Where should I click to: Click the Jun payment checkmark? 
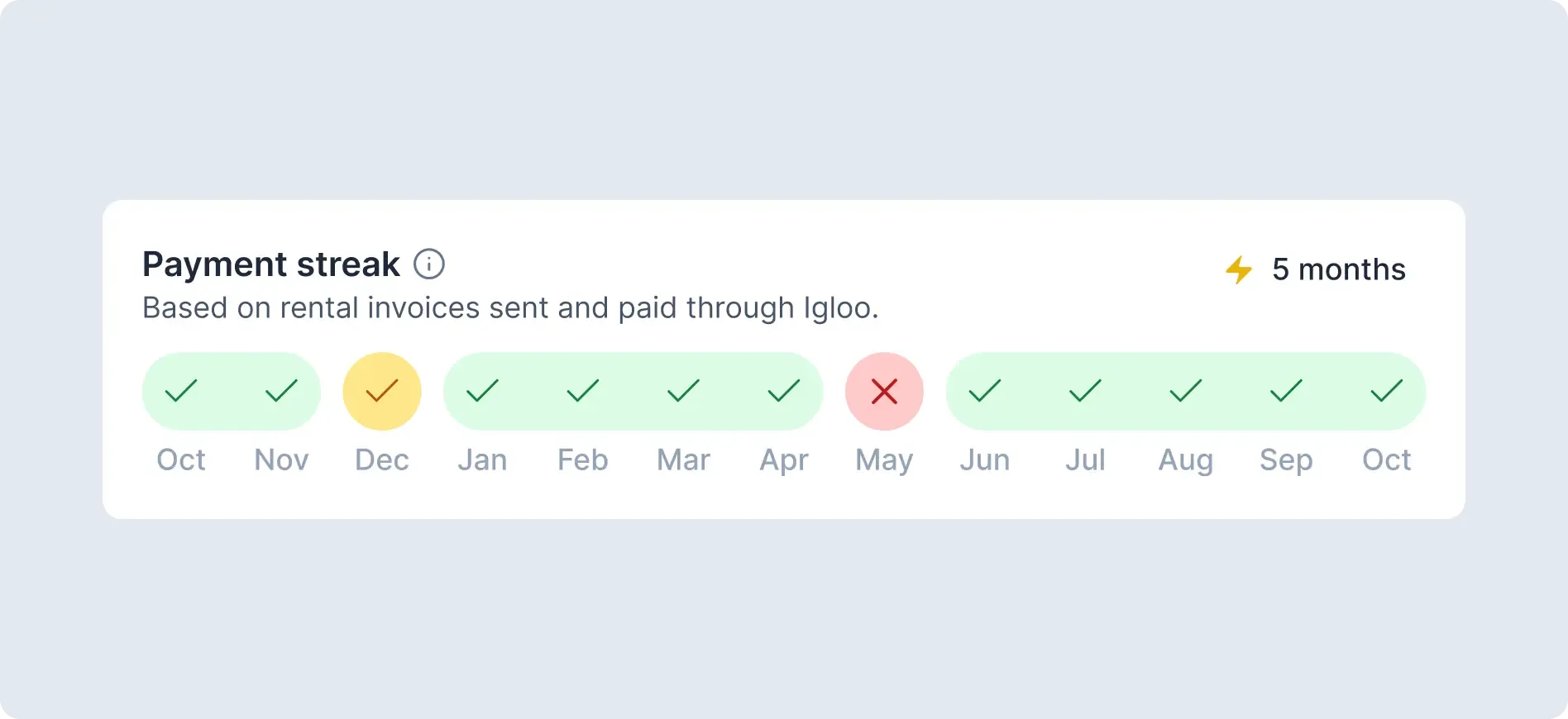pos(985,391)
